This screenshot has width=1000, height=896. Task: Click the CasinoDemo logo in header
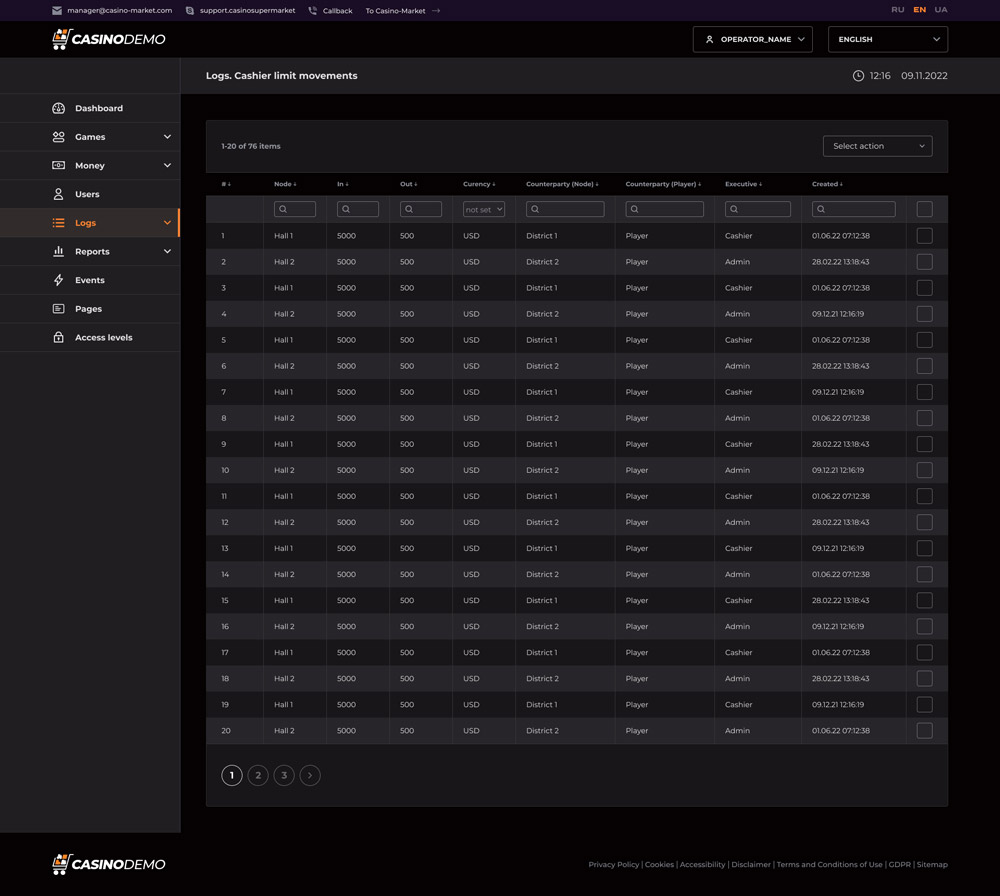tap(108, 39)
